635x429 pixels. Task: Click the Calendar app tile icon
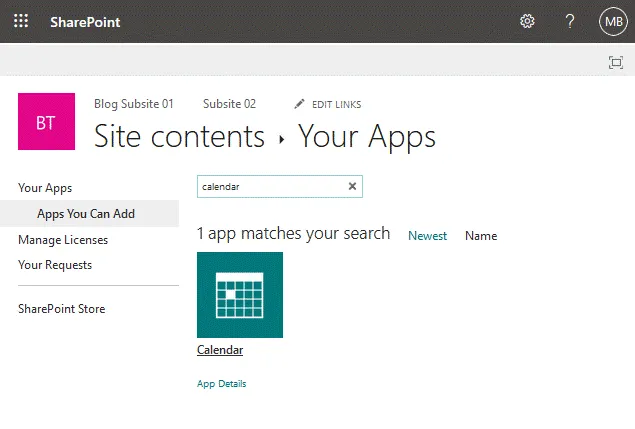coord(240,295)
